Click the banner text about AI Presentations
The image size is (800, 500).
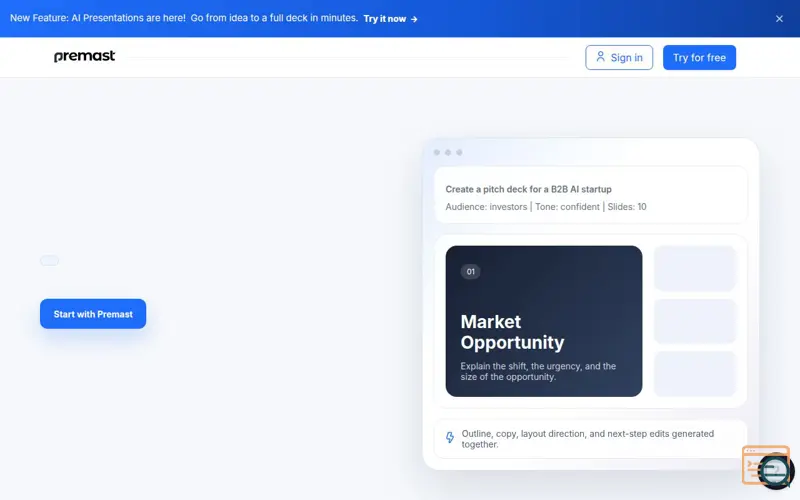(x=184, y=18)
